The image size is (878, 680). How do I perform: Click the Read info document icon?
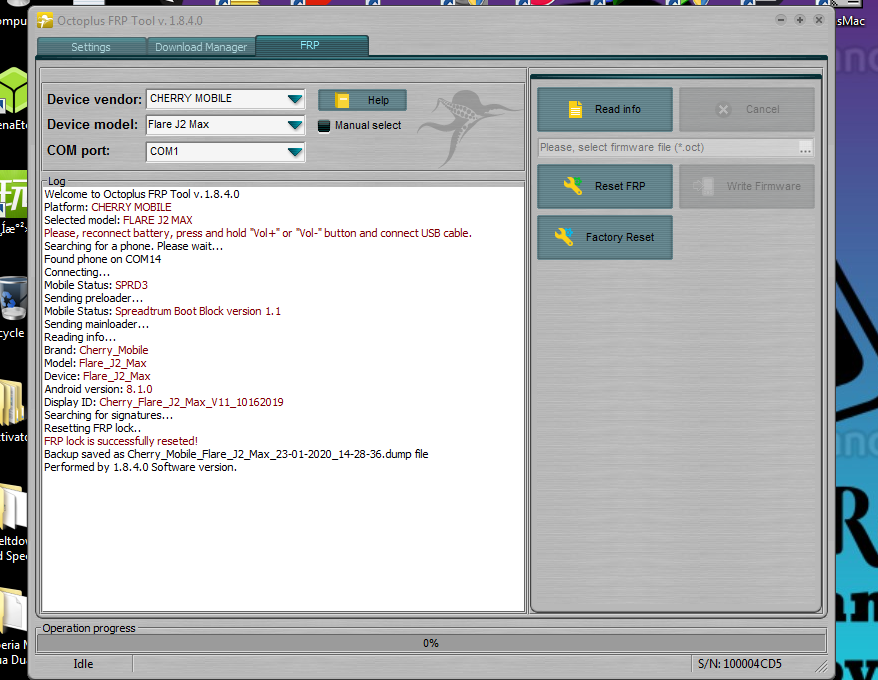click(576, 109)
